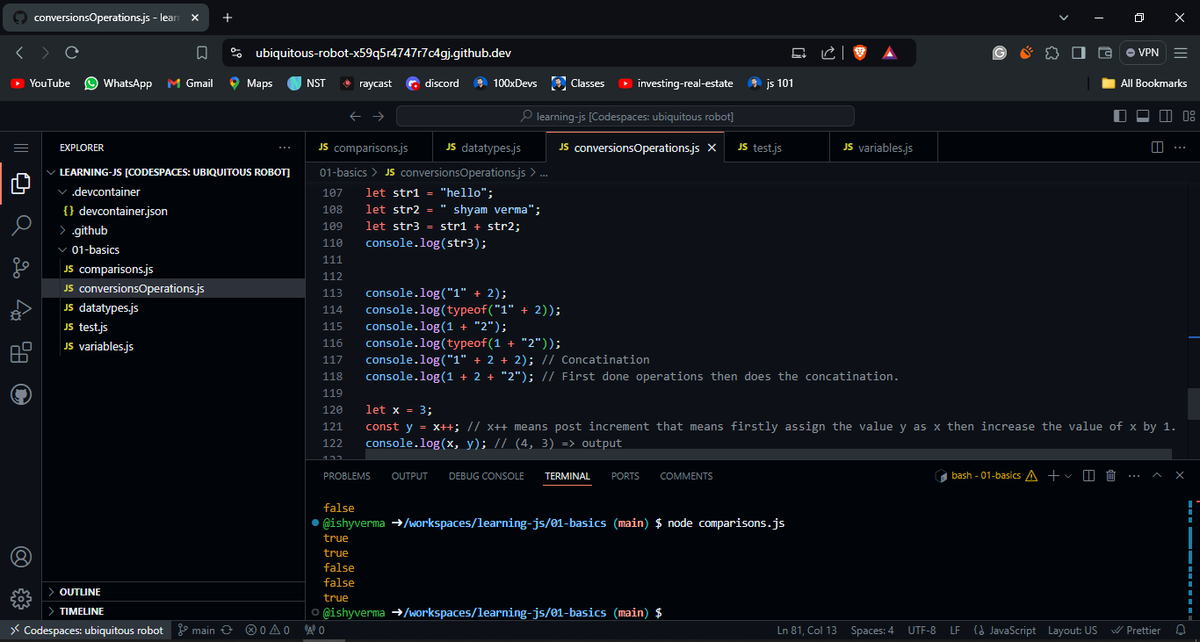Toggle the browser sidebar panel icon
Viewport: 1200px width, 642px height.
[x=1078, y=52]
